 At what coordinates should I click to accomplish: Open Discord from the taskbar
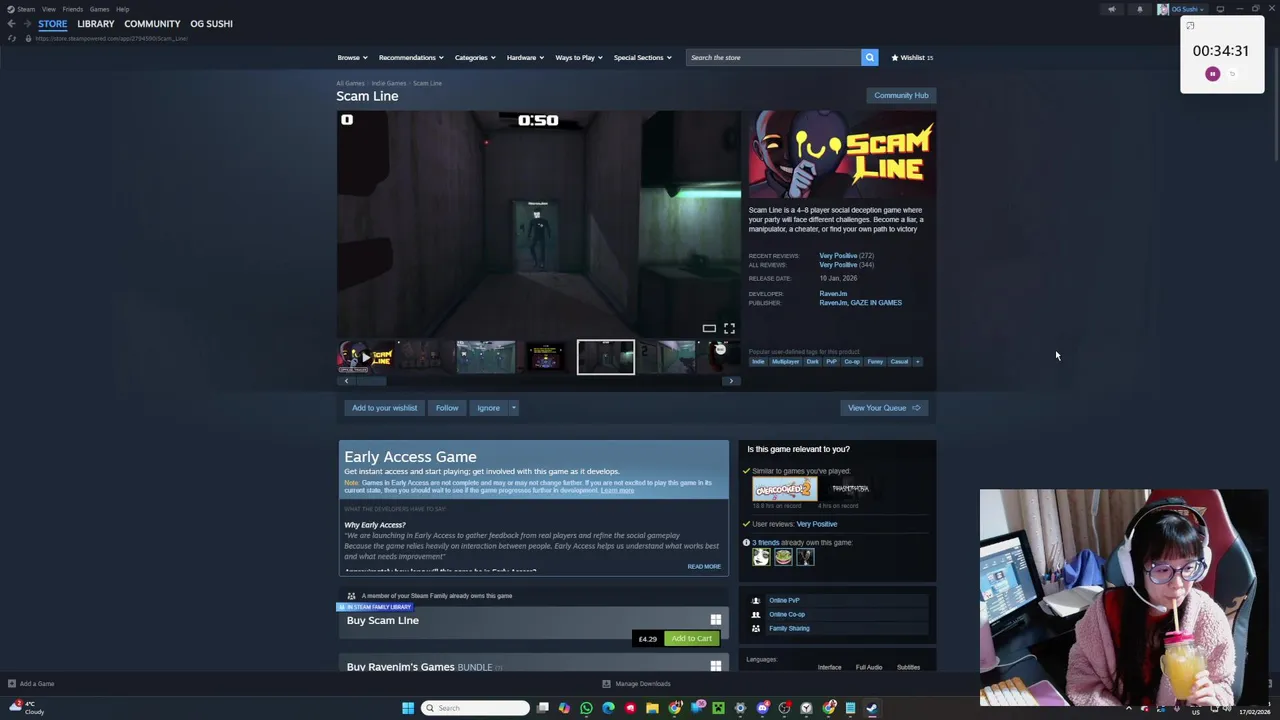(x=762, y=708)
